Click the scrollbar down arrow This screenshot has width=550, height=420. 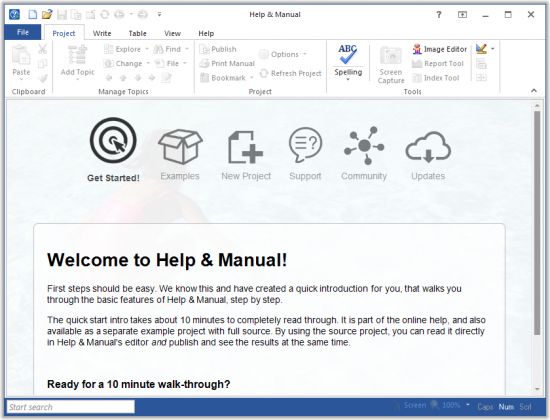click(x=537, y=389)
